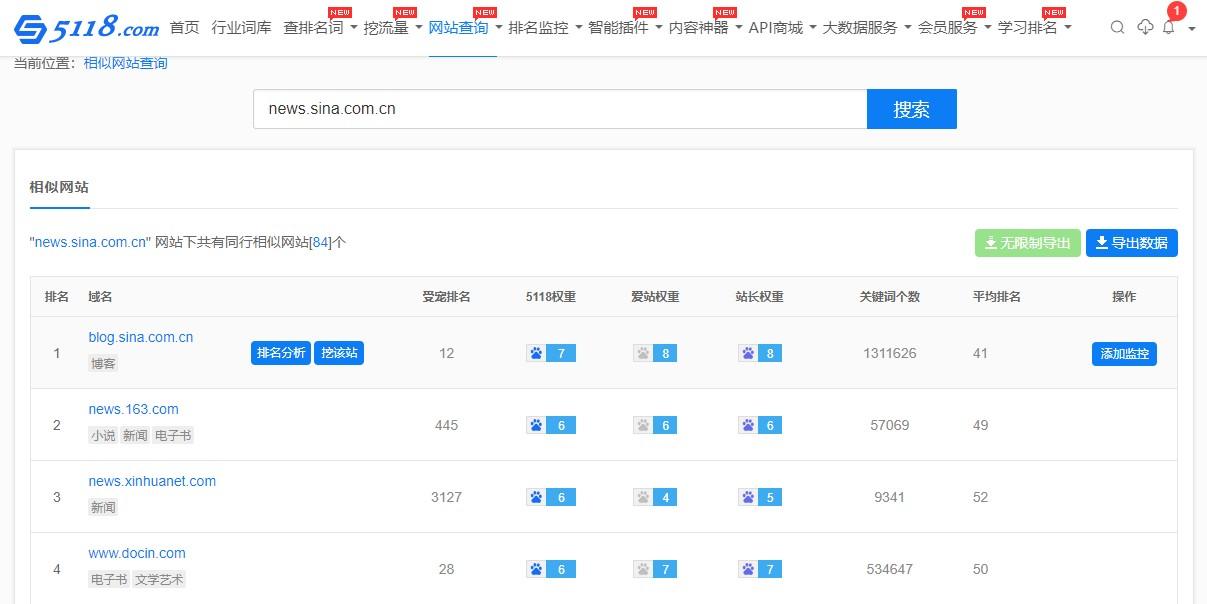The image size is (1207, 604).
Task: Click the 文学艺术 tag under www.docin.com
Action: [x=159, y=579]
